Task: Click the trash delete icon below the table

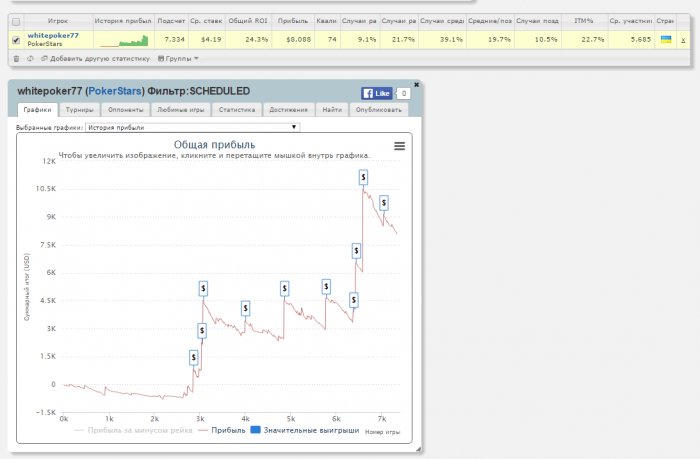Action: coord(15,58)
